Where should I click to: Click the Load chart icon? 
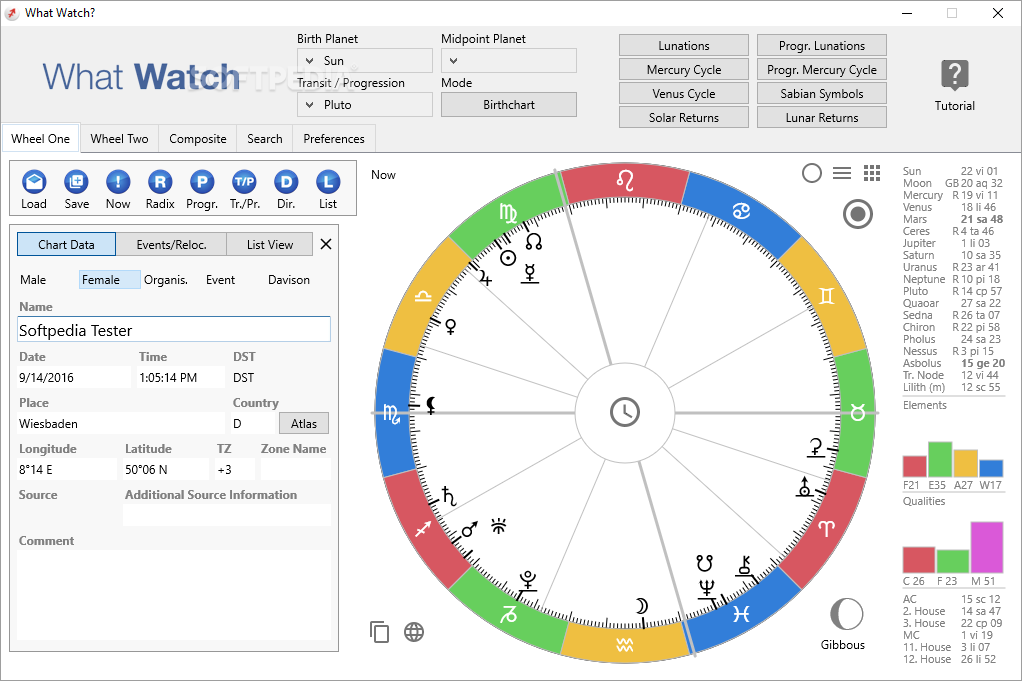click(34, 182)
